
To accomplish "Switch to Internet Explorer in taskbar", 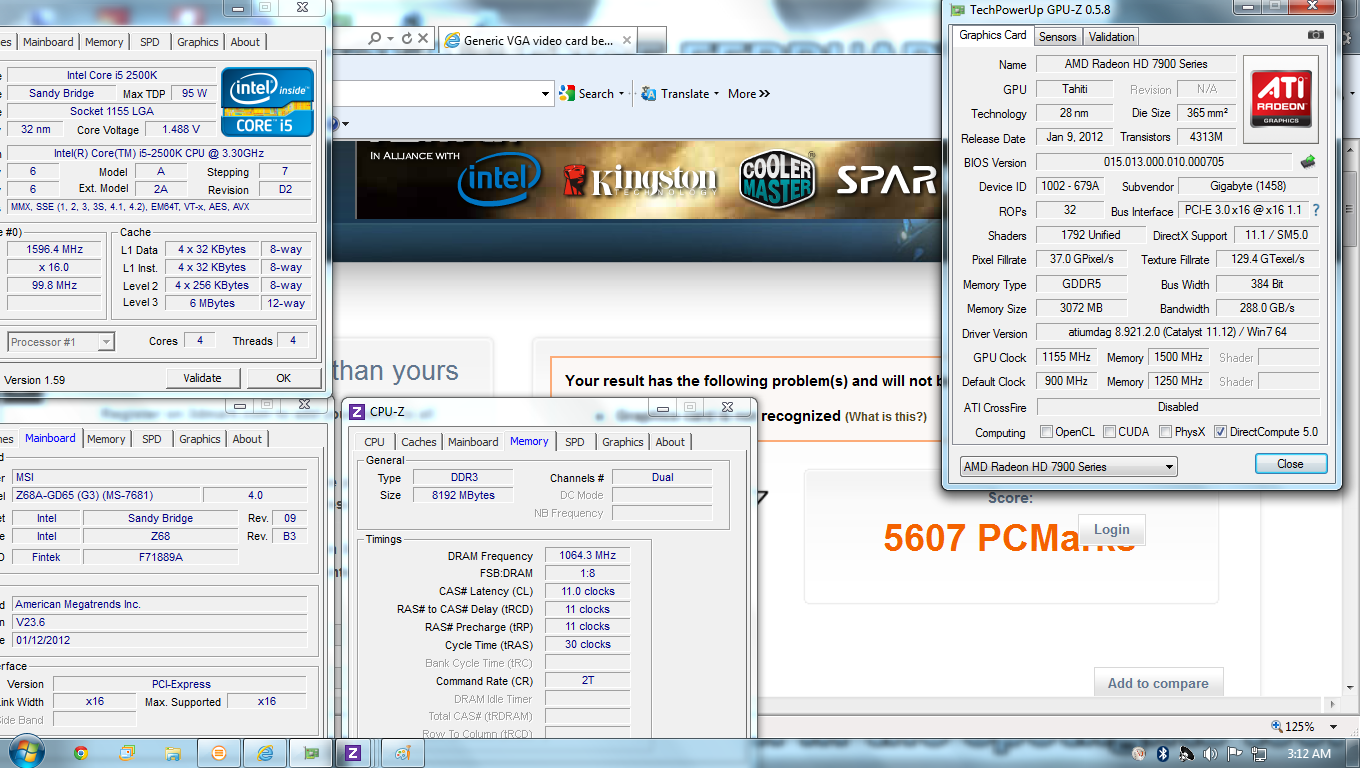I will 265,753.
